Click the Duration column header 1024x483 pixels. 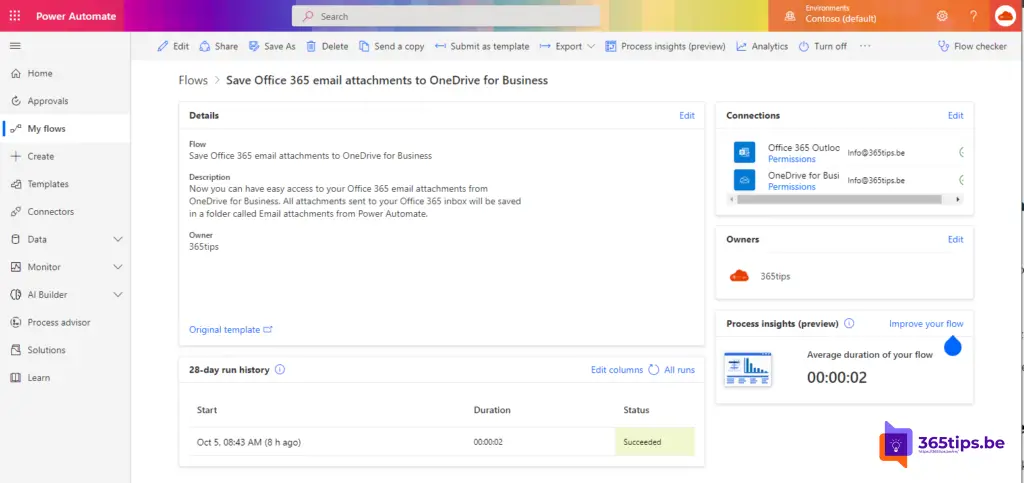(x=492, y=410)
